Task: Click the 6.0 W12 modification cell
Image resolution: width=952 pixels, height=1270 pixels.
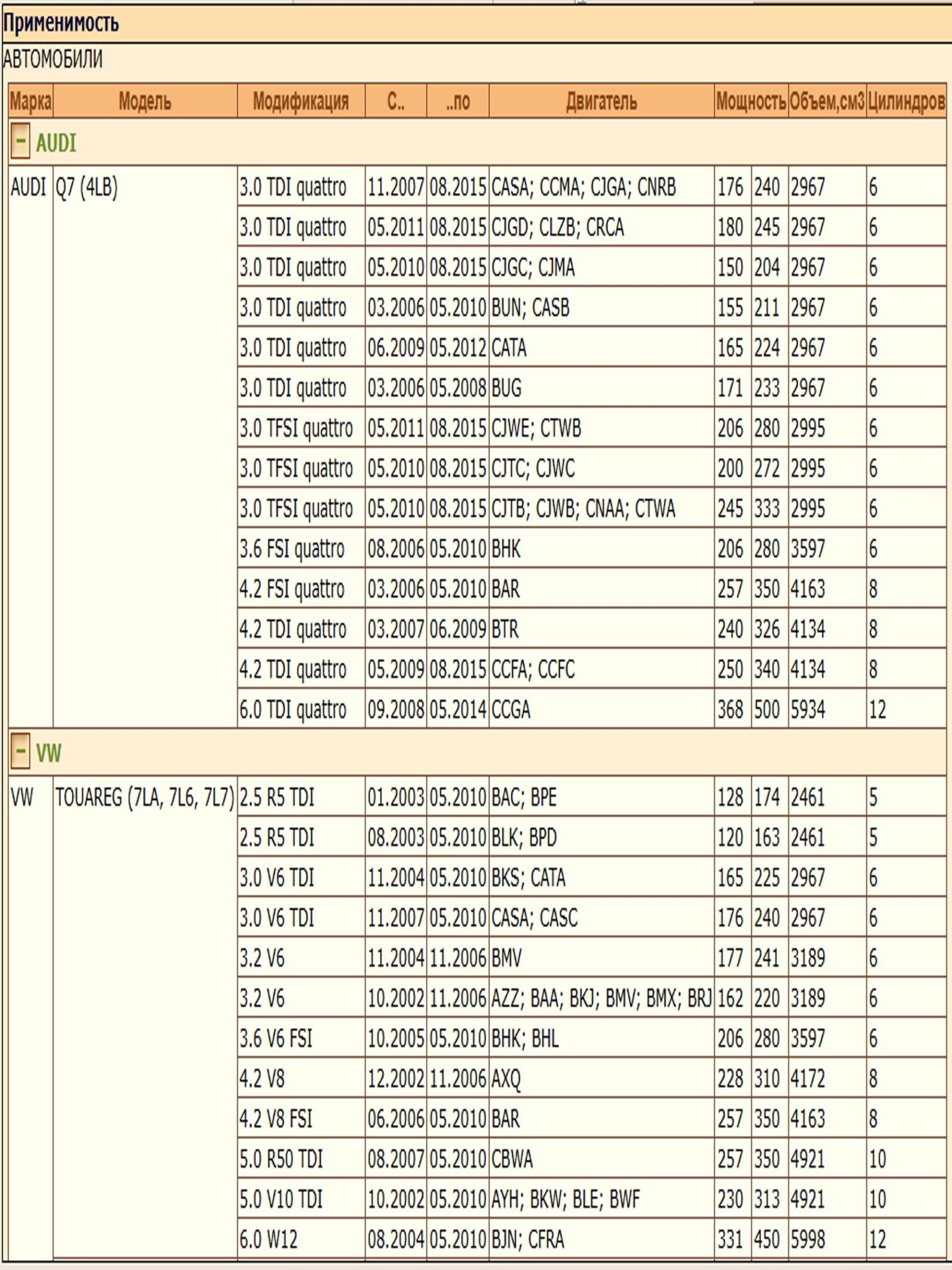Action: pyautogui.click(x=269, y=1240)
